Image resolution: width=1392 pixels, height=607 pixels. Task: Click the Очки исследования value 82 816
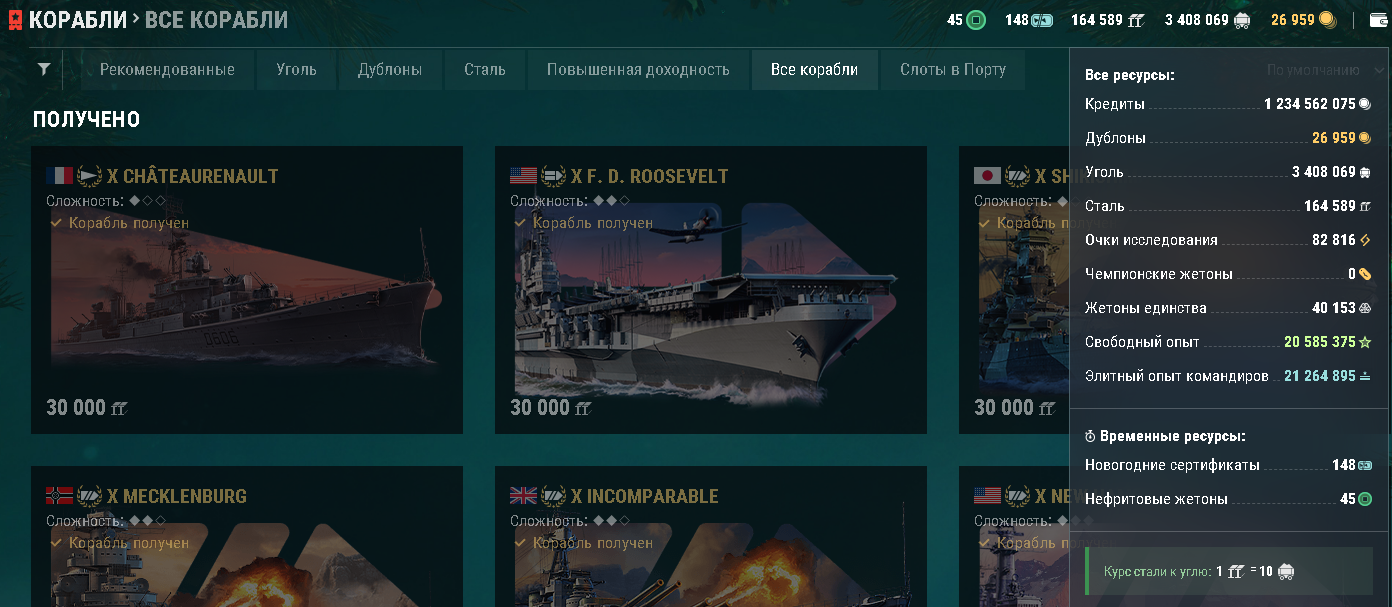[x=1334, y=240]
